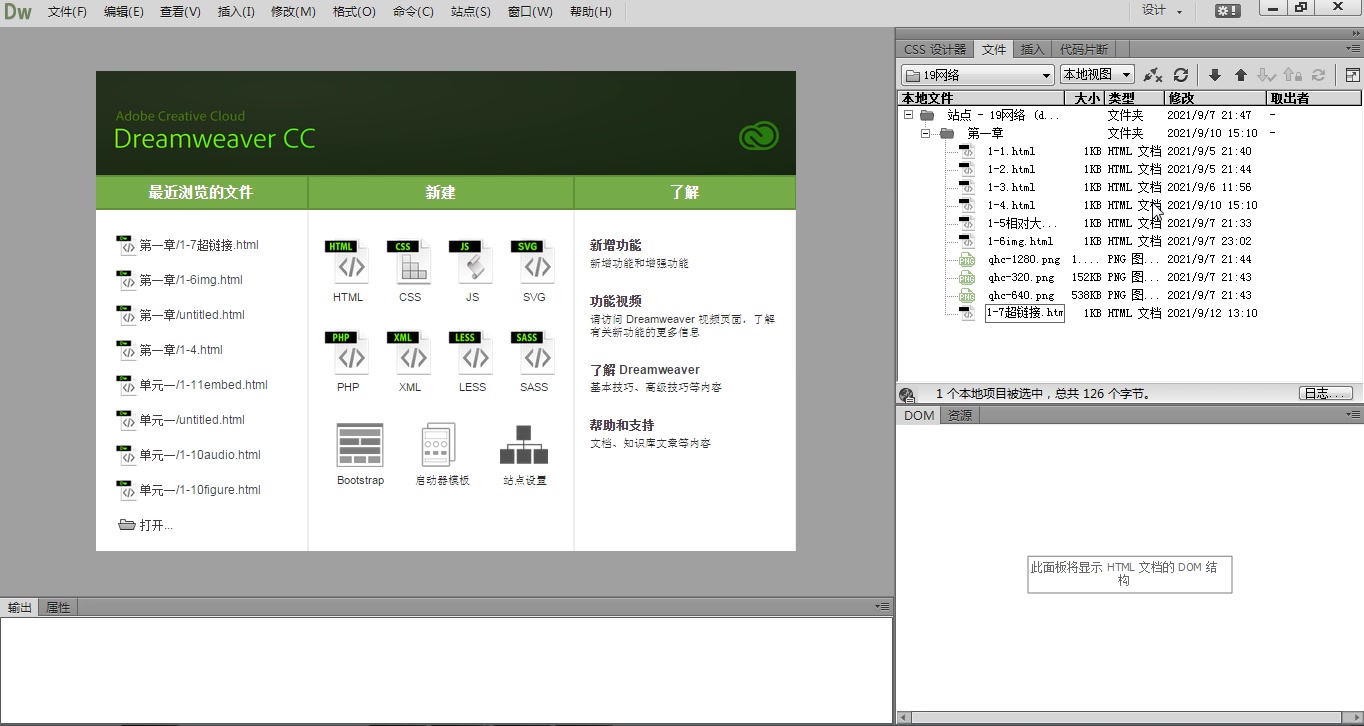The width and height of the screenshot is (1364, 726).
Task: Select the 1-6img.html file
Action: [x=1020, y=241]
